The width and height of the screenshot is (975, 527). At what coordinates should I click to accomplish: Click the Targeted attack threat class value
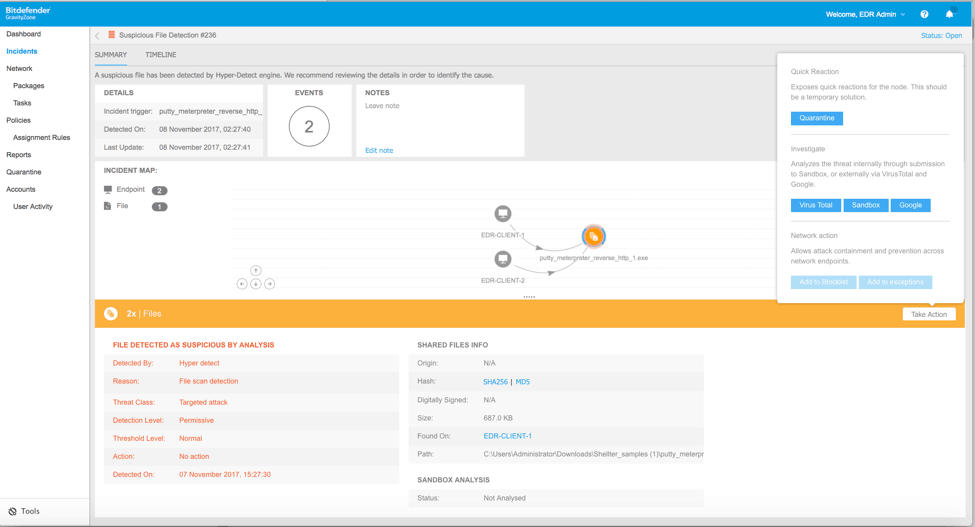point(203,403)
